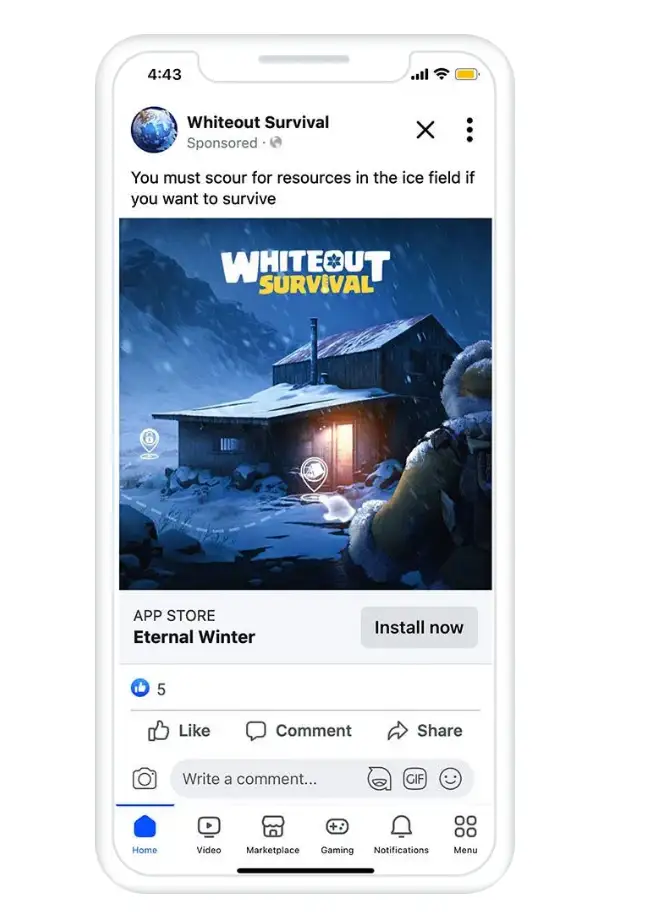This screenshot has width=661, height=913.
Task: Open the GIF picker in comment box
Action: click(x=415, y=778)
